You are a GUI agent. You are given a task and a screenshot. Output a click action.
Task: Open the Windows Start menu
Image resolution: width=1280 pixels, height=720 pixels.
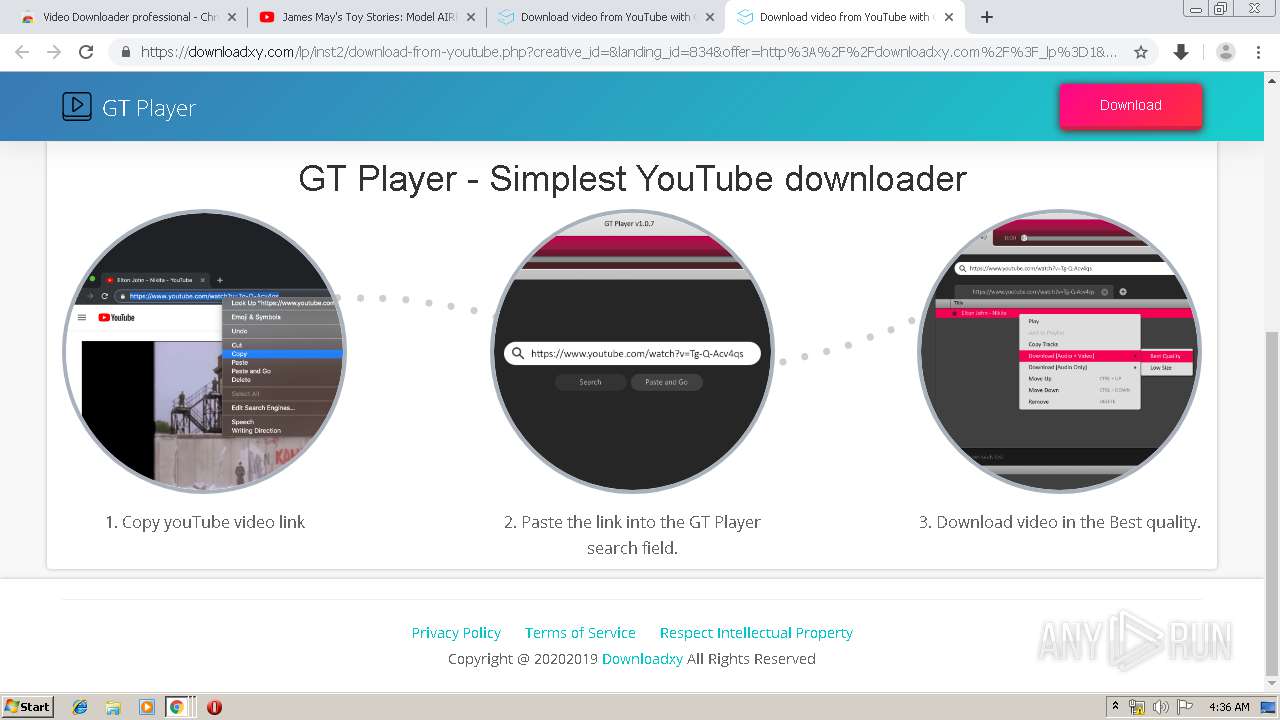tap(27, 706)
